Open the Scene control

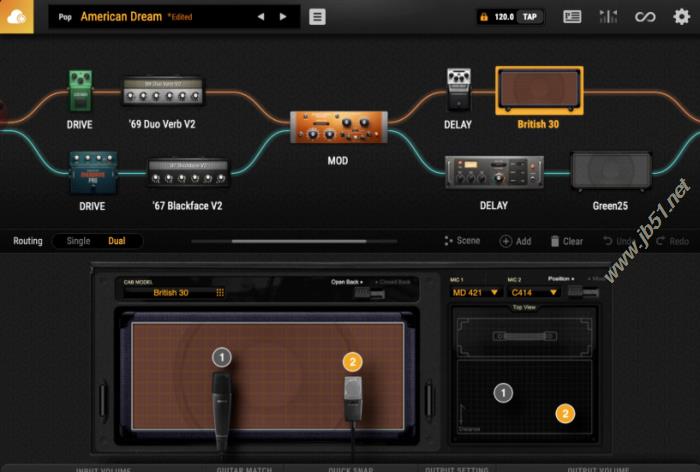pos(462,241)
